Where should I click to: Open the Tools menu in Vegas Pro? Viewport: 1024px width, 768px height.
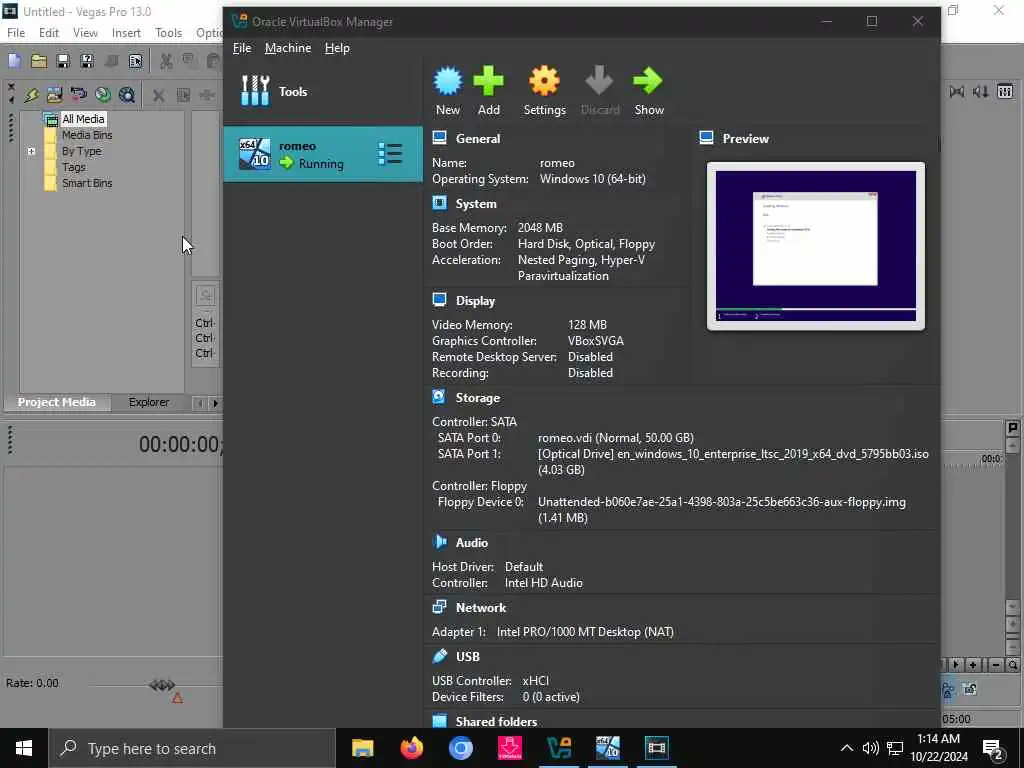click(x=168, y=33)
